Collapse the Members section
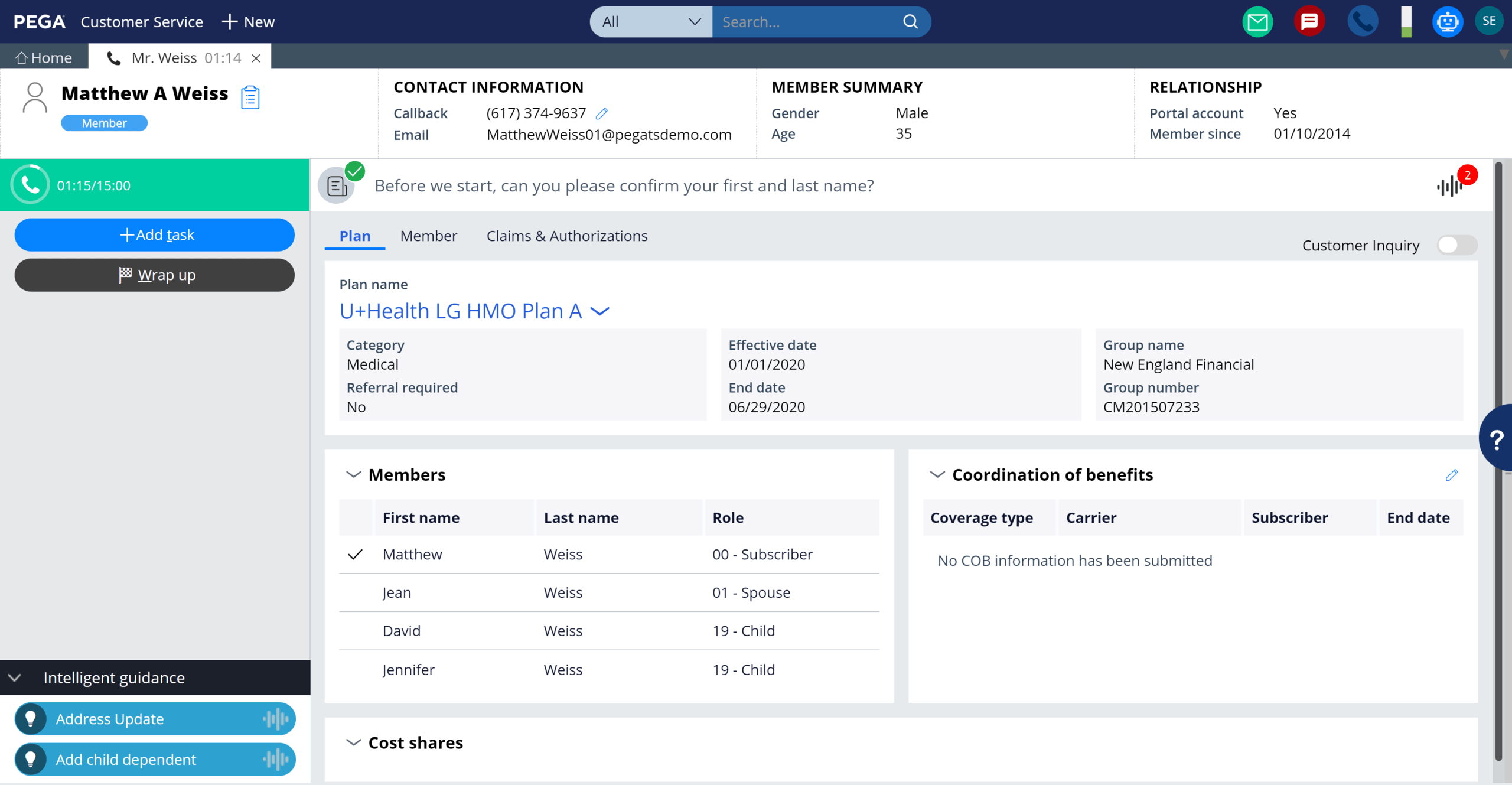The height and width of the screenshot is (785, 1512). pos(353,475)
